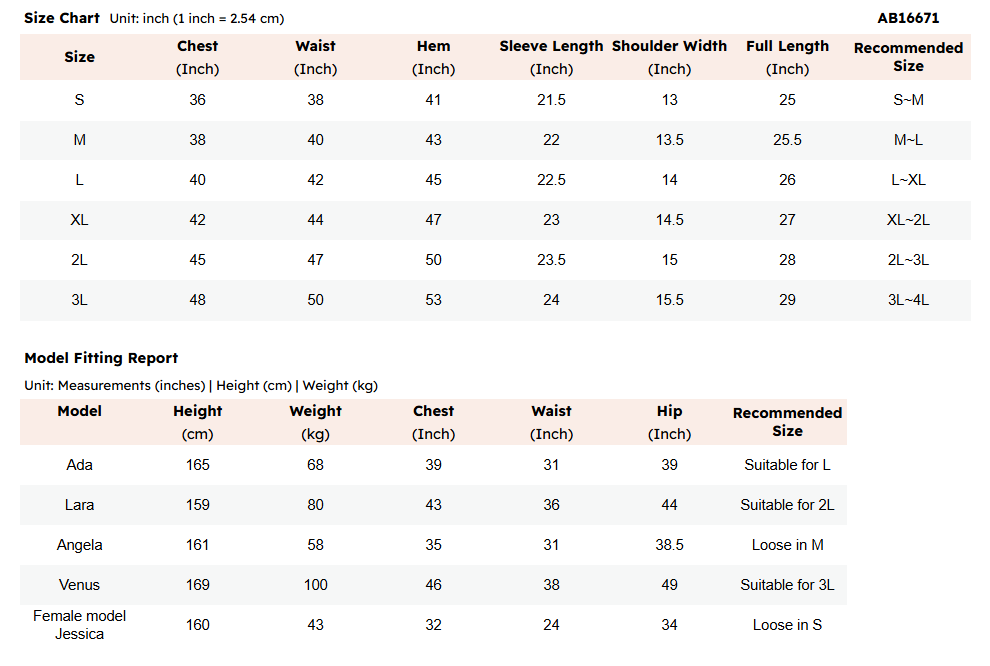The image size is (990, 666).
Task: Click the 21.5 sleeve length value
Action: pos(551,100)
